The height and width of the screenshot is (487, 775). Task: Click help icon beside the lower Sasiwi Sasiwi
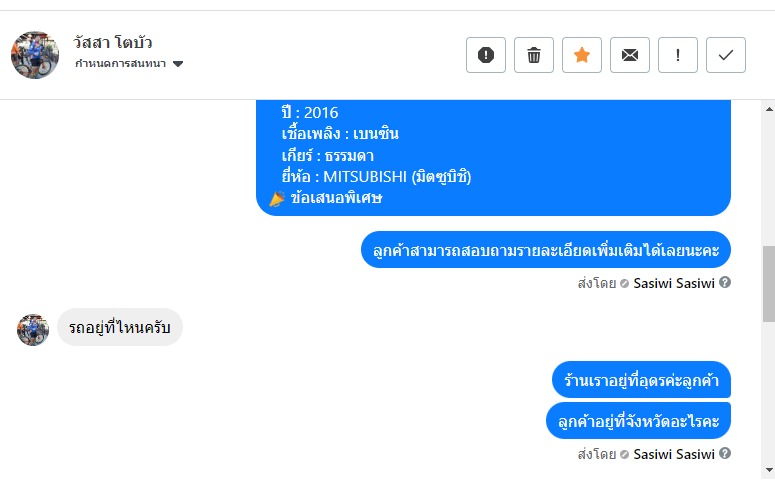click(x=725, y=453)
